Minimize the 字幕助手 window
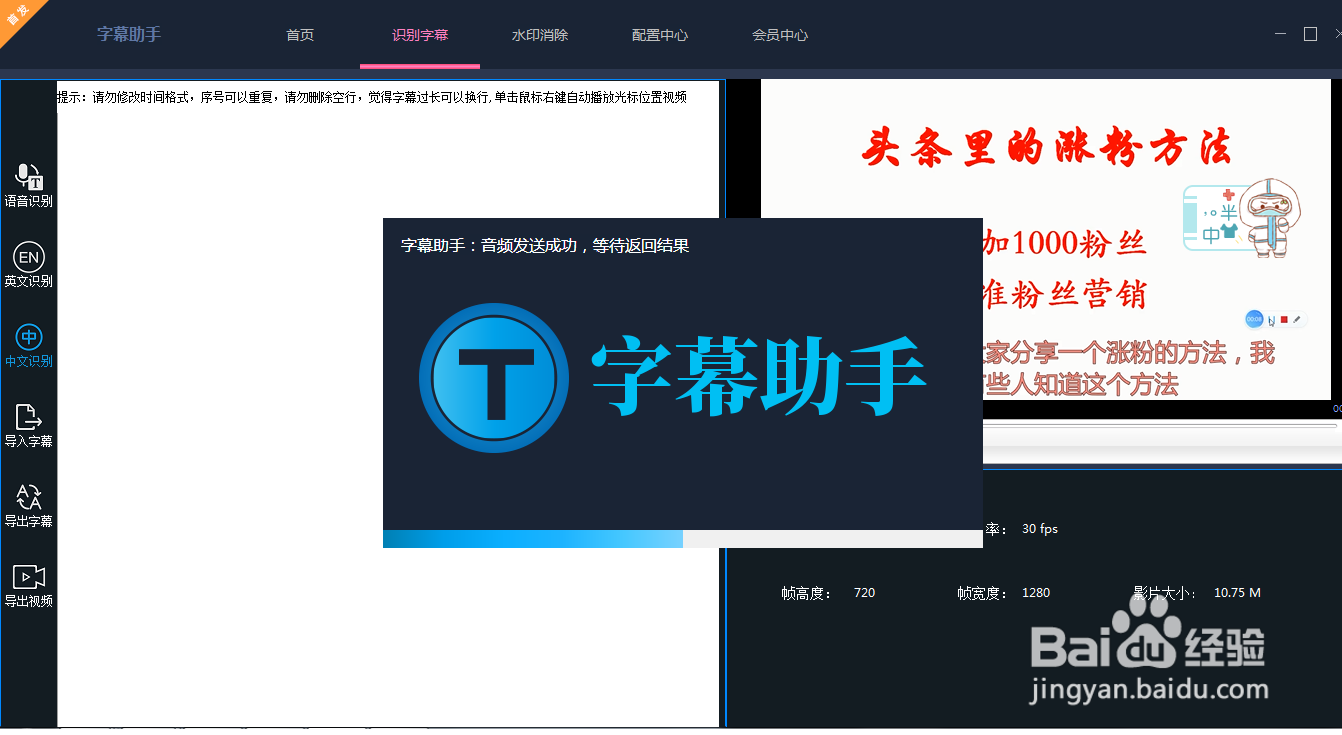 coord(1280,34)
